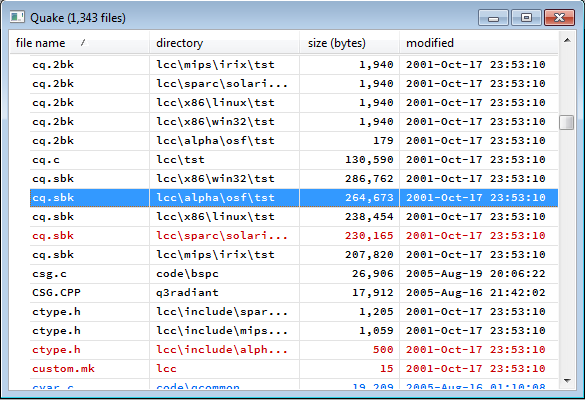Click the Quake window title bar icon

click(x=17, y=17)
